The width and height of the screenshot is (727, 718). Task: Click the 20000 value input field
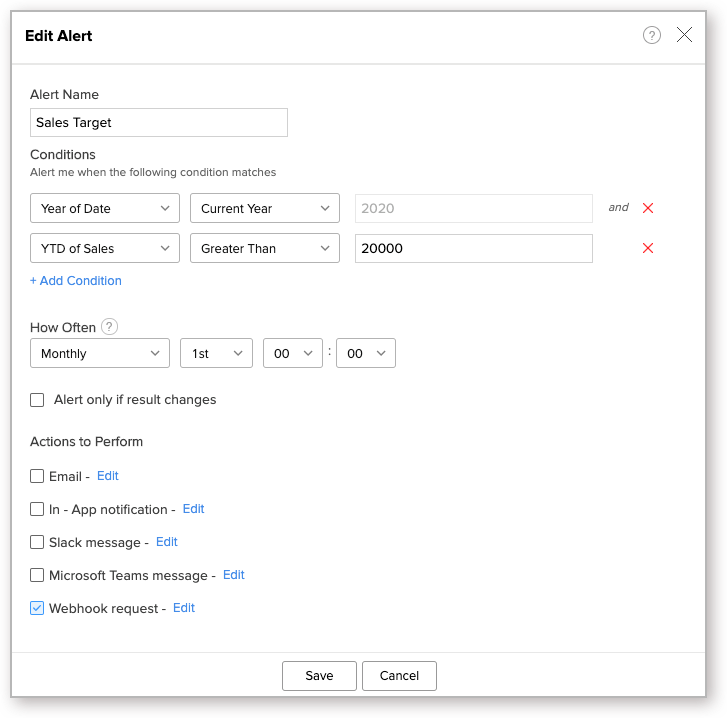coord(473,248)
